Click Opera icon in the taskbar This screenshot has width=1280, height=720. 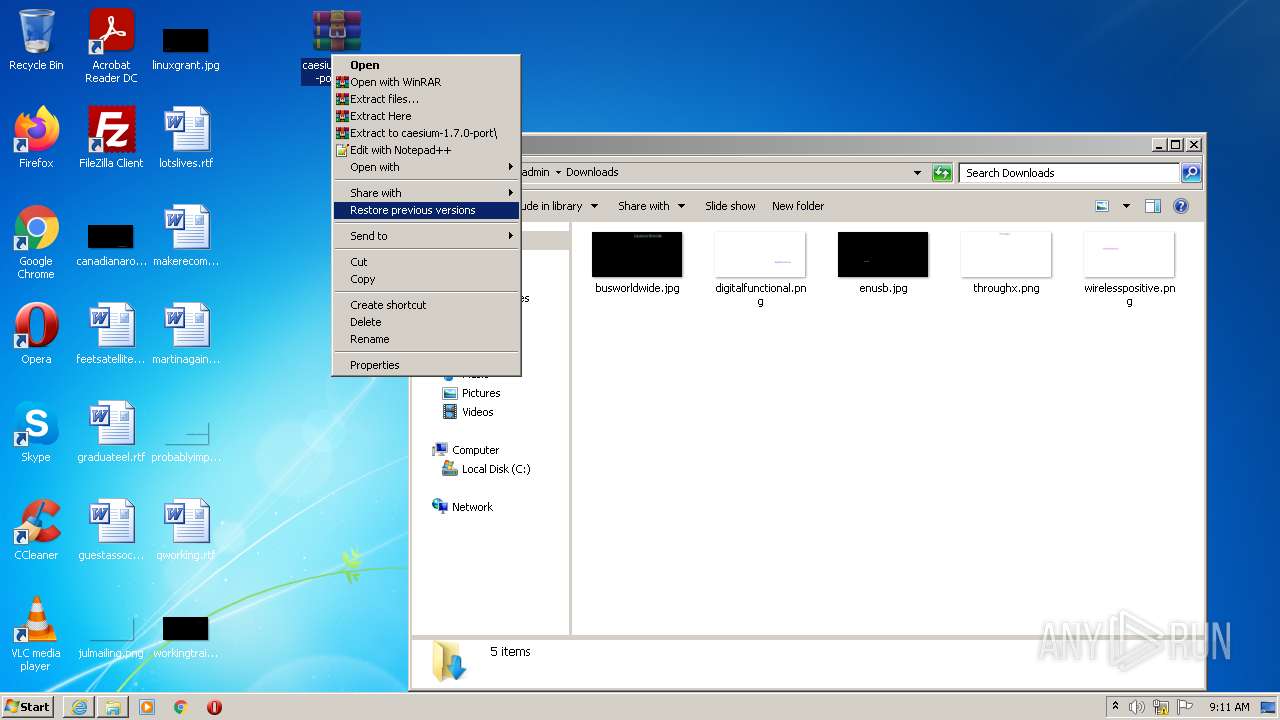pyautogui.click(x=214, y=707)
